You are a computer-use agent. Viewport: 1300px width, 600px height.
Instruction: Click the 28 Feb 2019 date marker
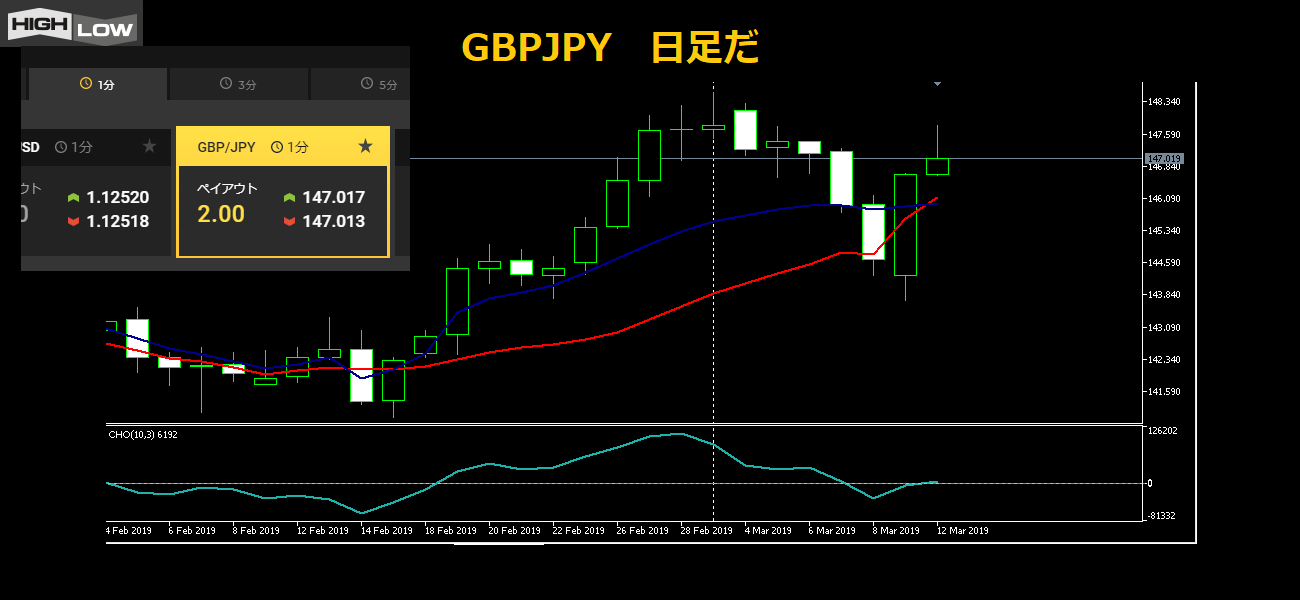[x=706, y=531]
